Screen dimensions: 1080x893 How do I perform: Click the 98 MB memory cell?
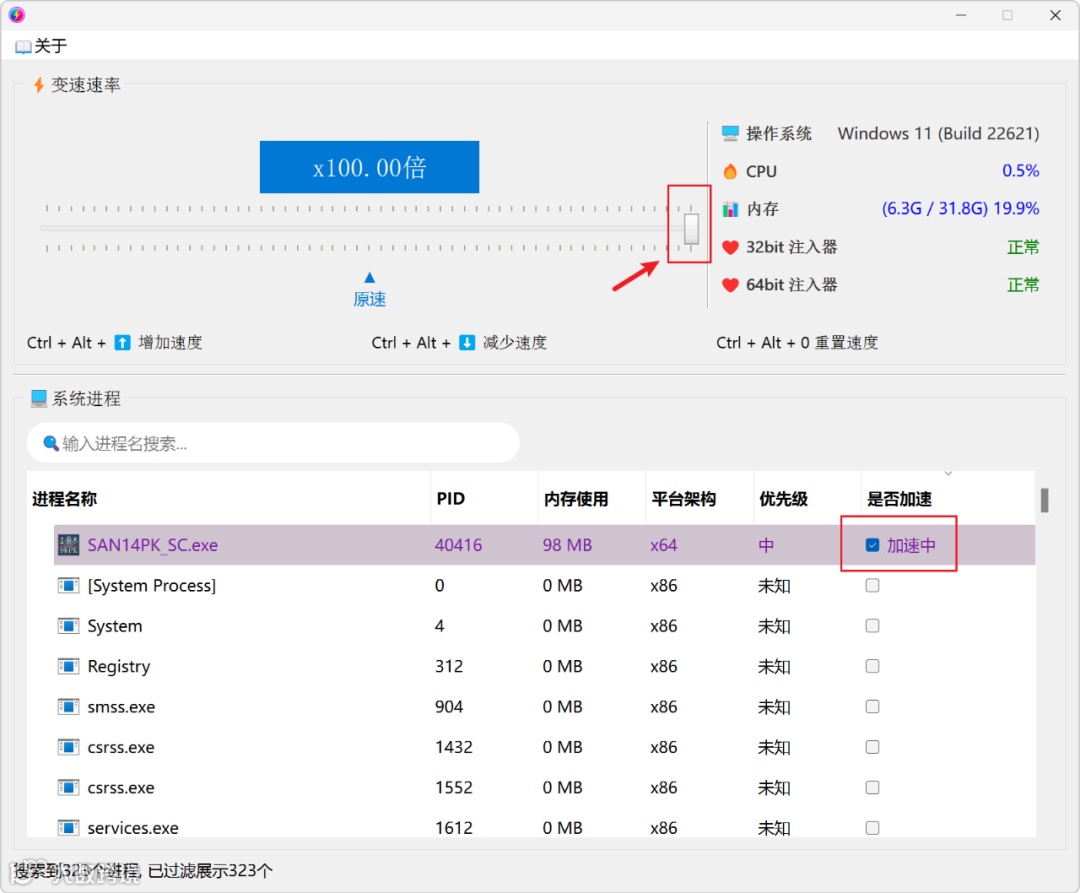click(567, 545)
